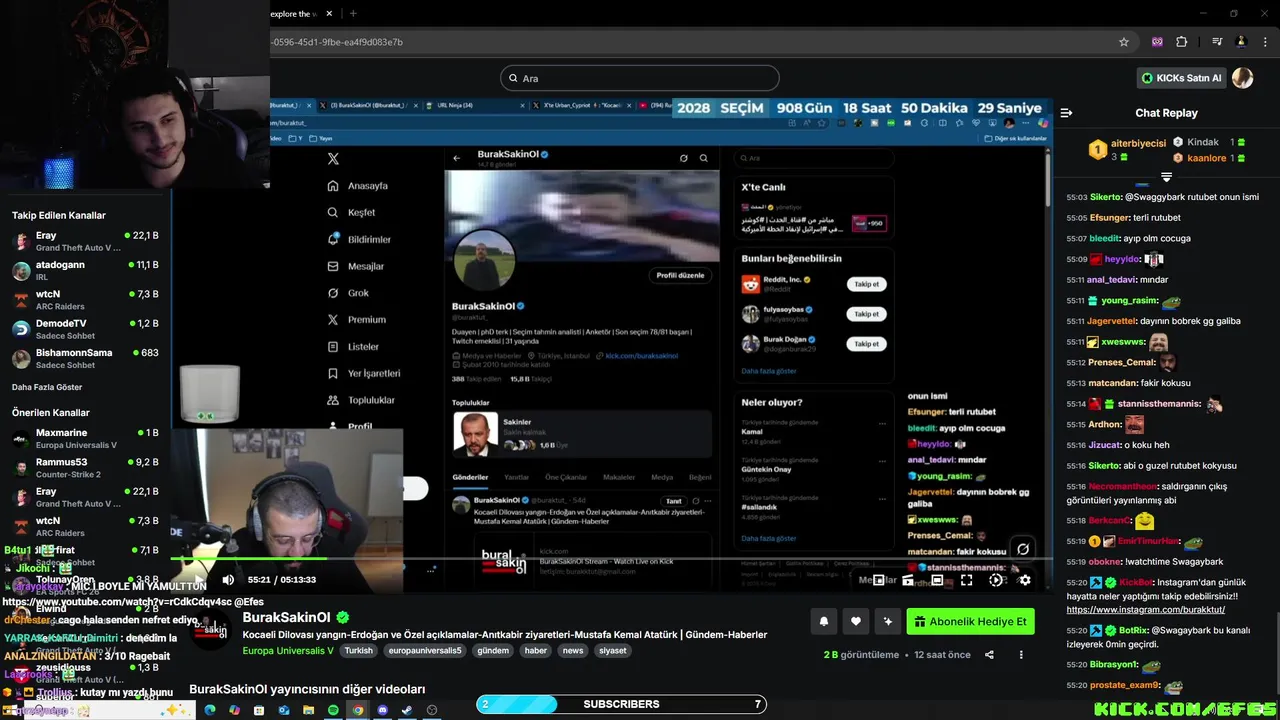Collapse the Chat Replay panel arrow icon

click(1066, 113)
